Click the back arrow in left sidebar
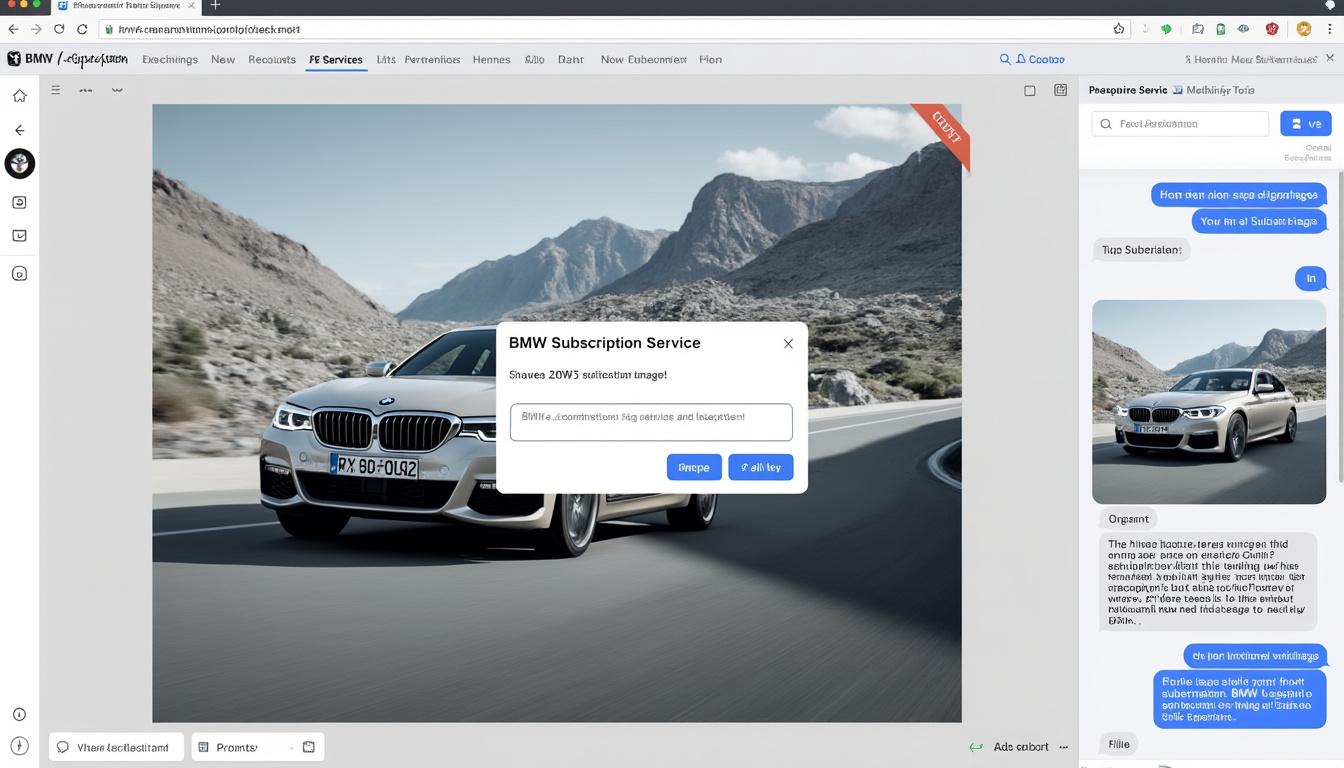 pyautogui.click(x=19, y=130)
